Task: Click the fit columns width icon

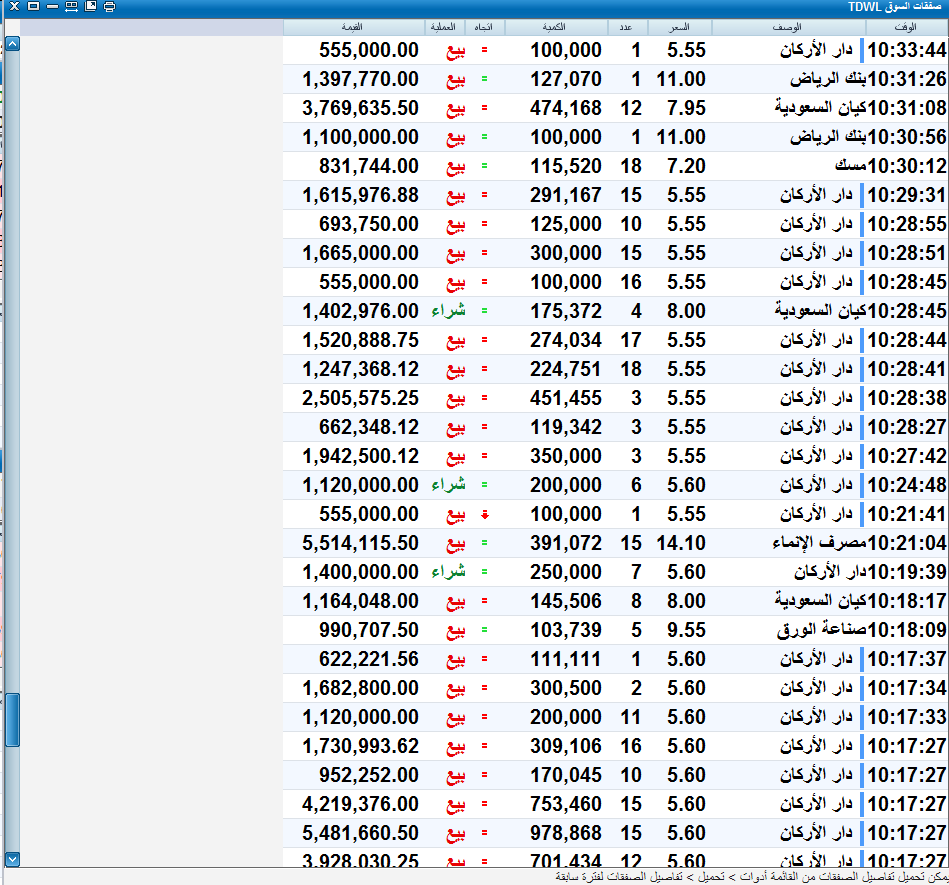Action: pyautogui.click(x=71, y=7)
